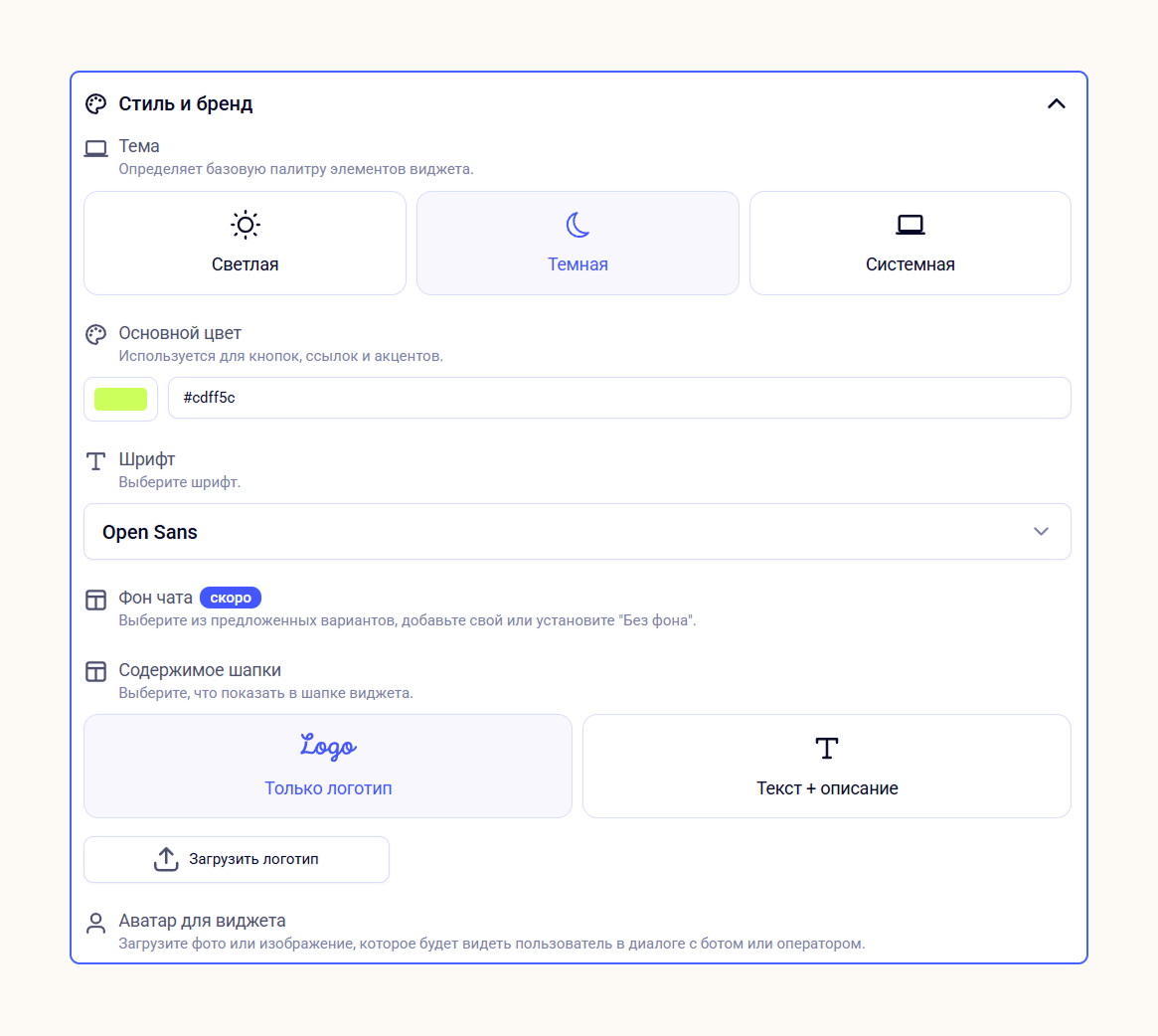Click the скоро badge near Фон чата
This screenshot has width=1158, height=1036.
pyautogui.click(x=231, y=598)
